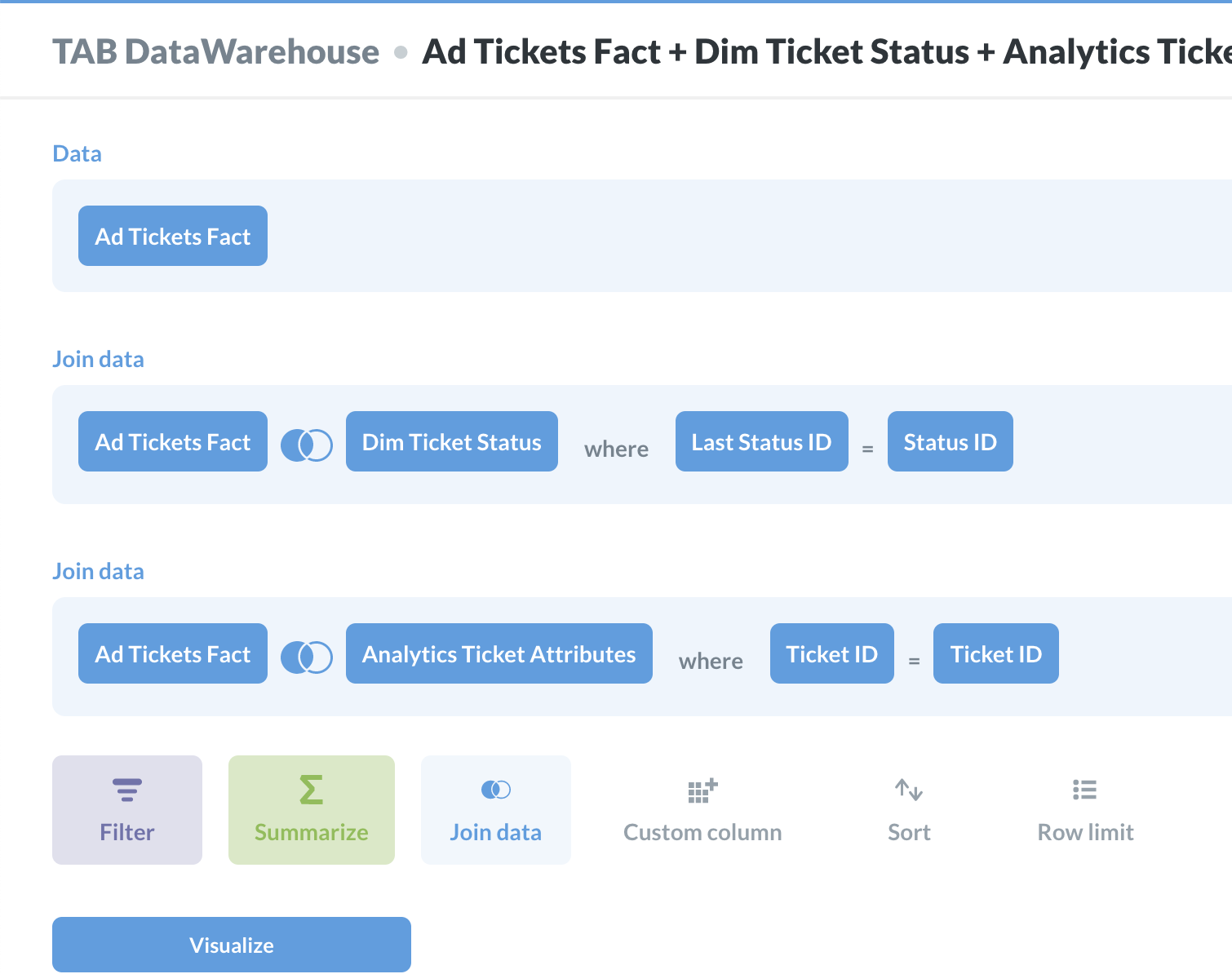
Task: Change join type for Analytics Ticket Attributes join
Action: tap(307, 656)
